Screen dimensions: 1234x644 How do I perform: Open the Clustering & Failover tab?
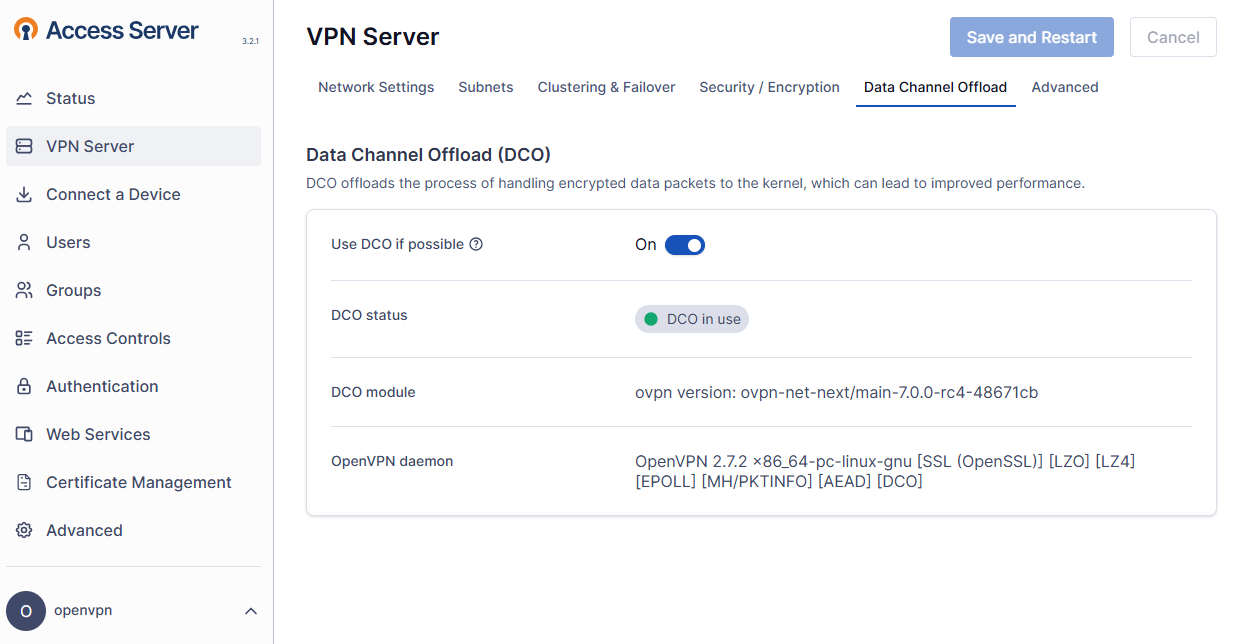(606, 87)
